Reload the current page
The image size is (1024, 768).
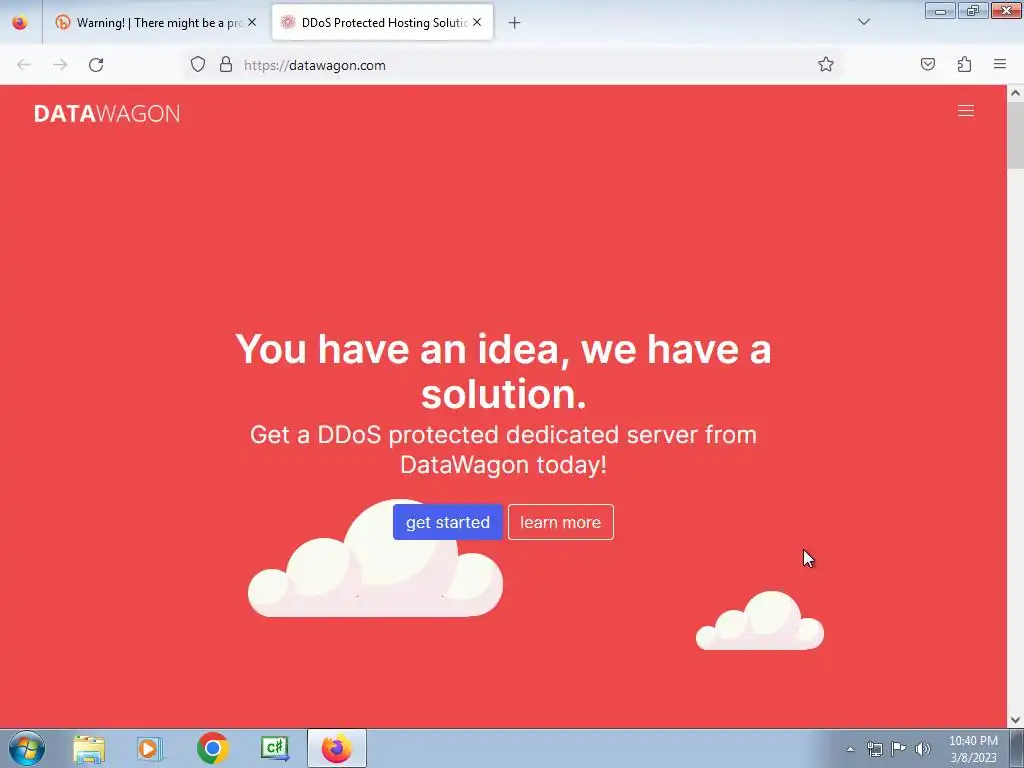click(96, 65)
